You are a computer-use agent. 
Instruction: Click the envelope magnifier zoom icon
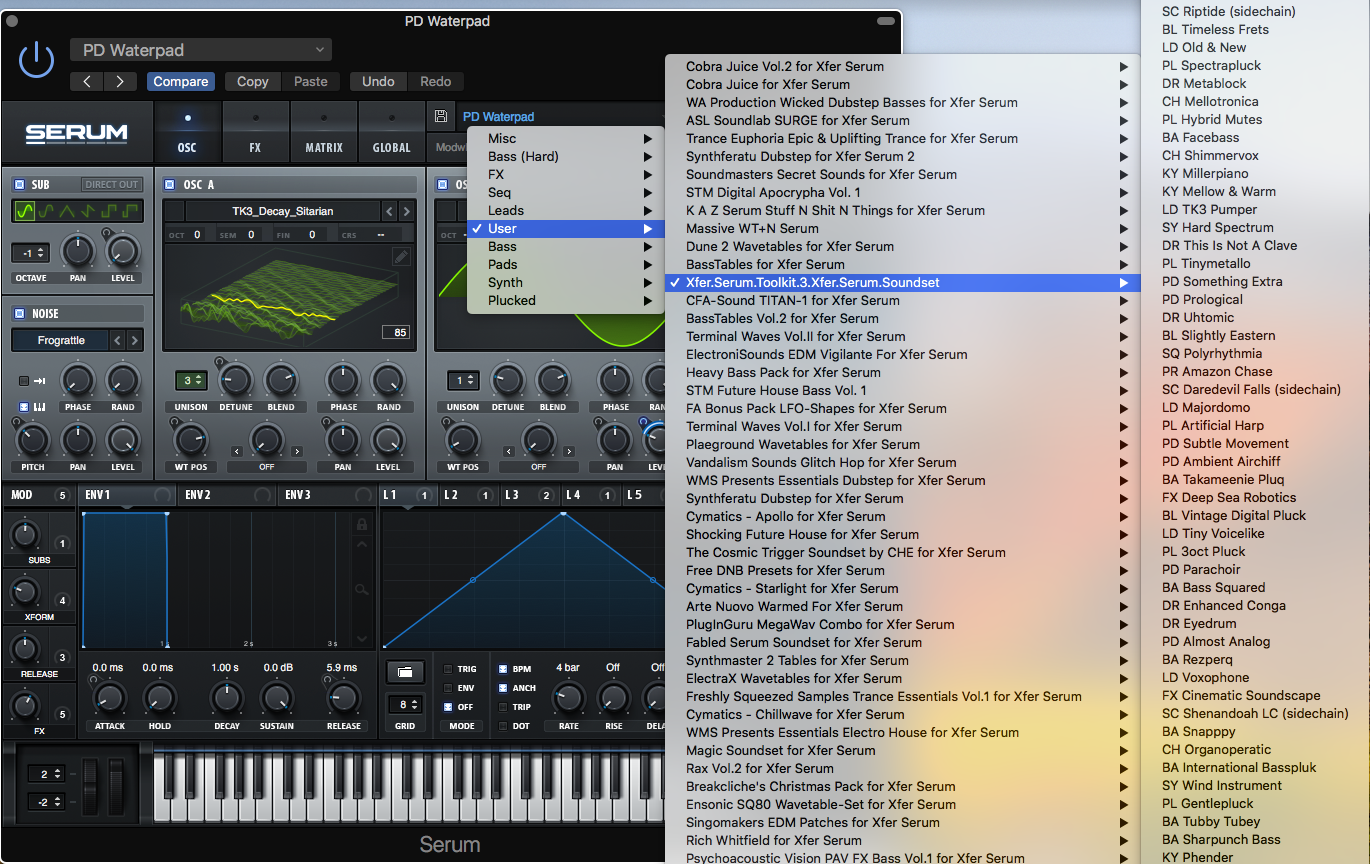click(362, 590)
